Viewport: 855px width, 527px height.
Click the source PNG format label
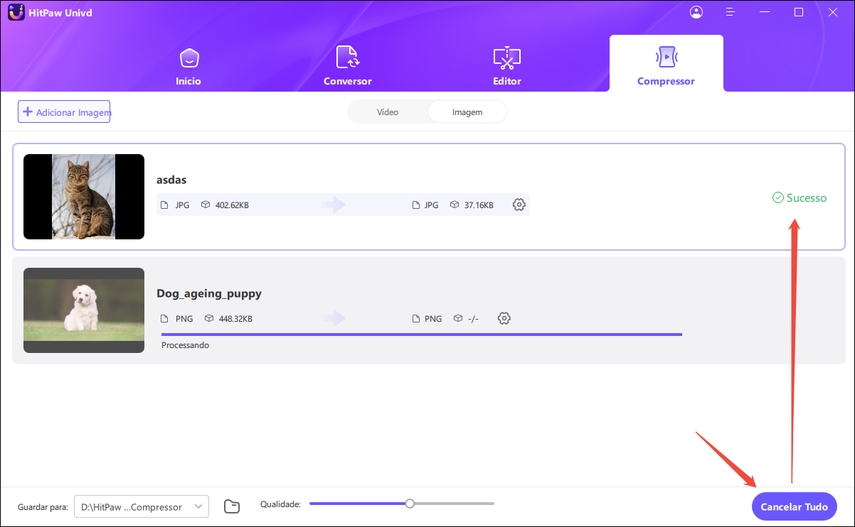tap(184, 319)
